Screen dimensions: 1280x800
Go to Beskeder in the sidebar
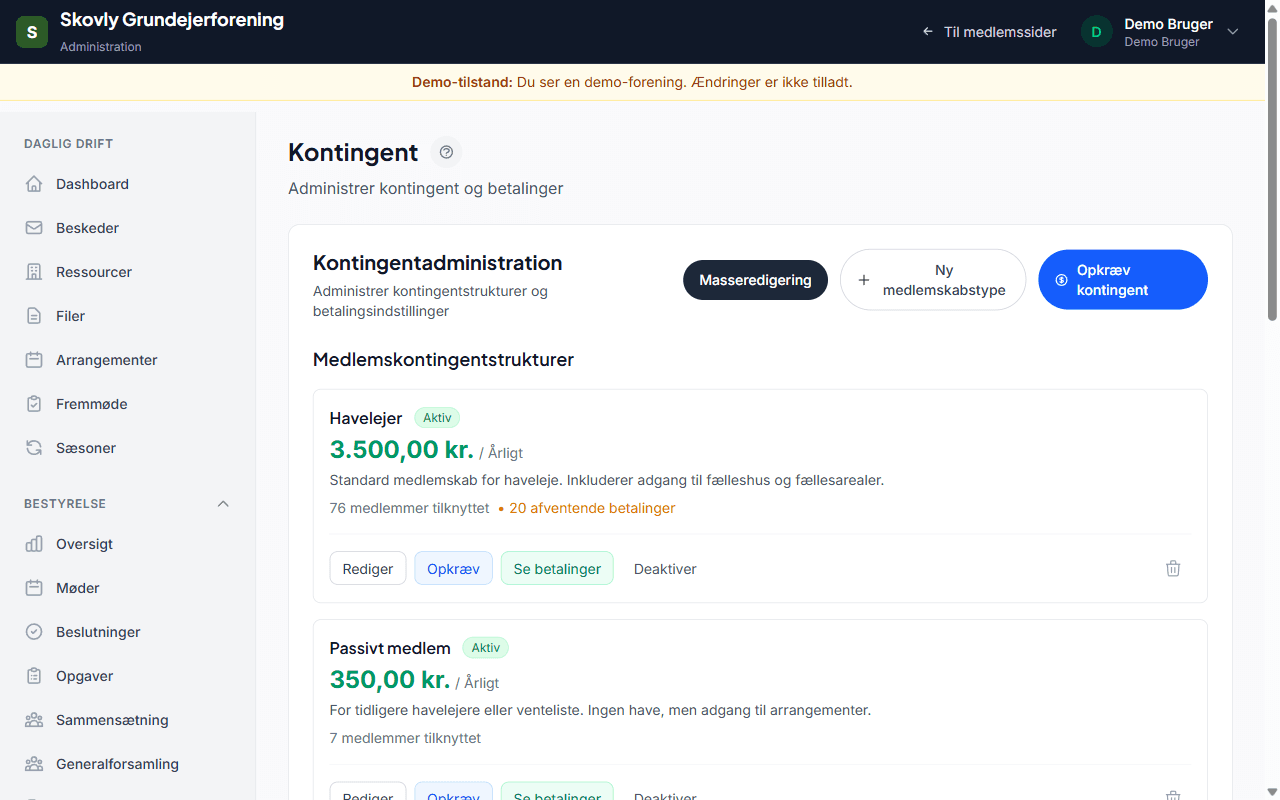click(128, 228)
